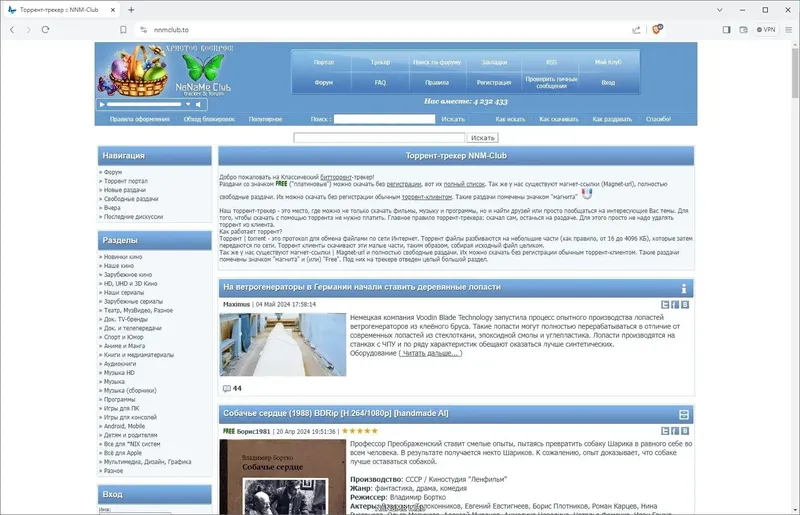Open the wind turbine blade thumbnail

click(283, 345)
